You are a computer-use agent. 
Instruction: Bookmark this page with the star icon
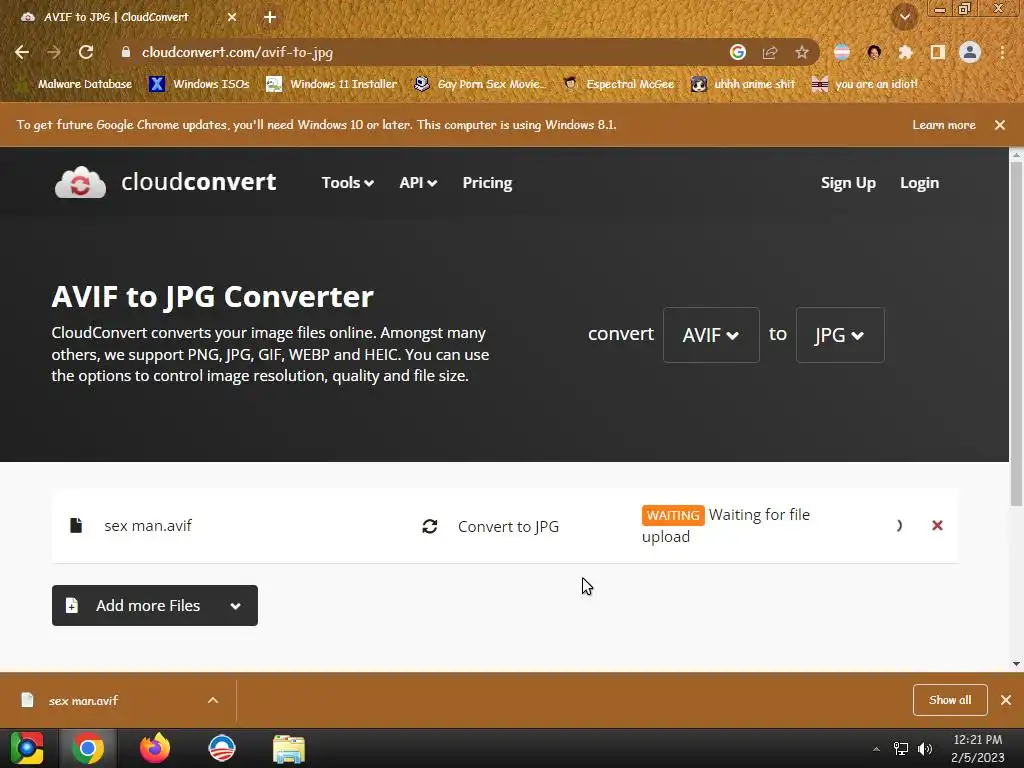802,52
